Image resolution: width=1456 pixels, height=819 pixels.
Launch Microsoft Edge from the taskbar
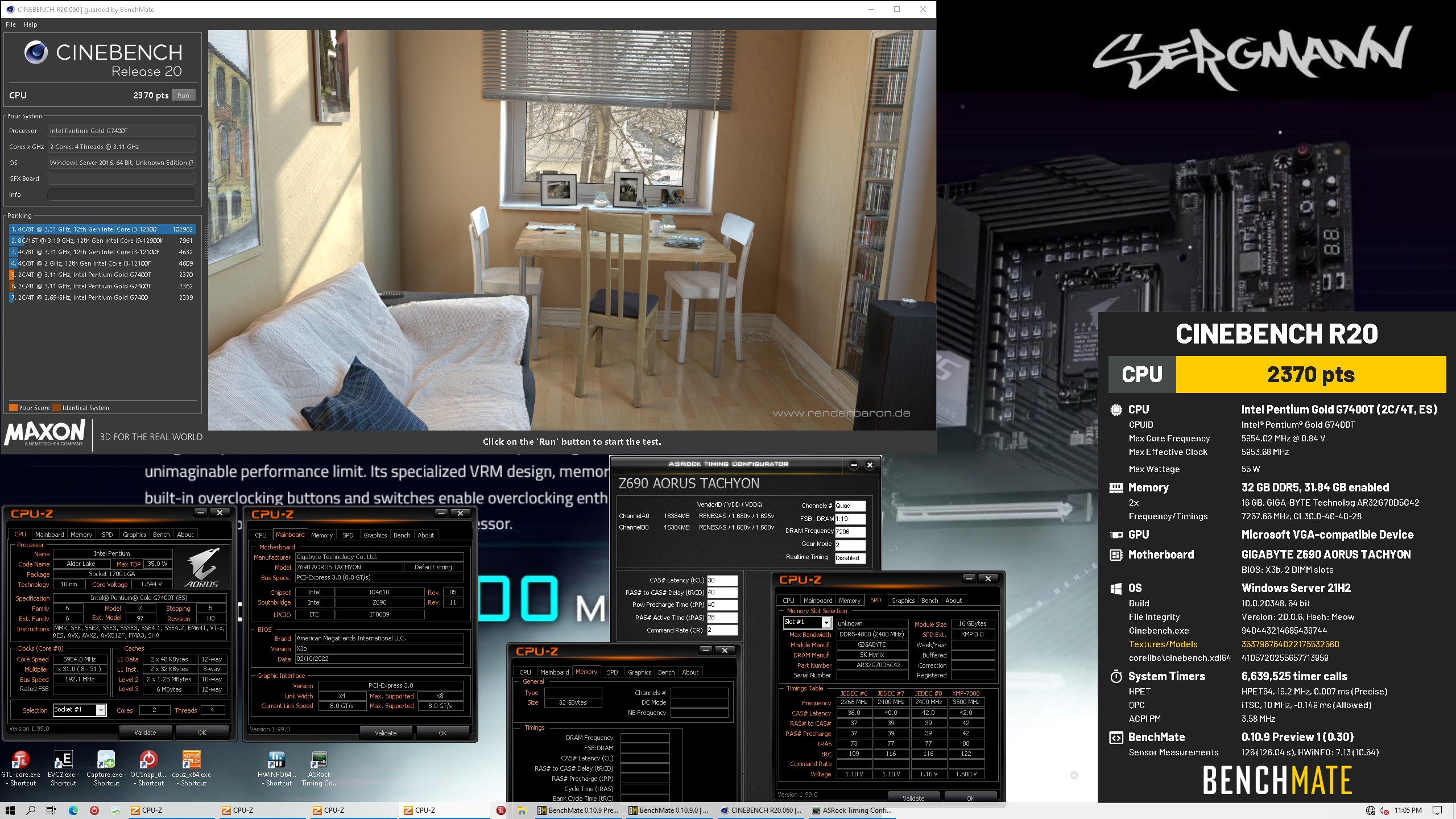click(x=73, y=810)
